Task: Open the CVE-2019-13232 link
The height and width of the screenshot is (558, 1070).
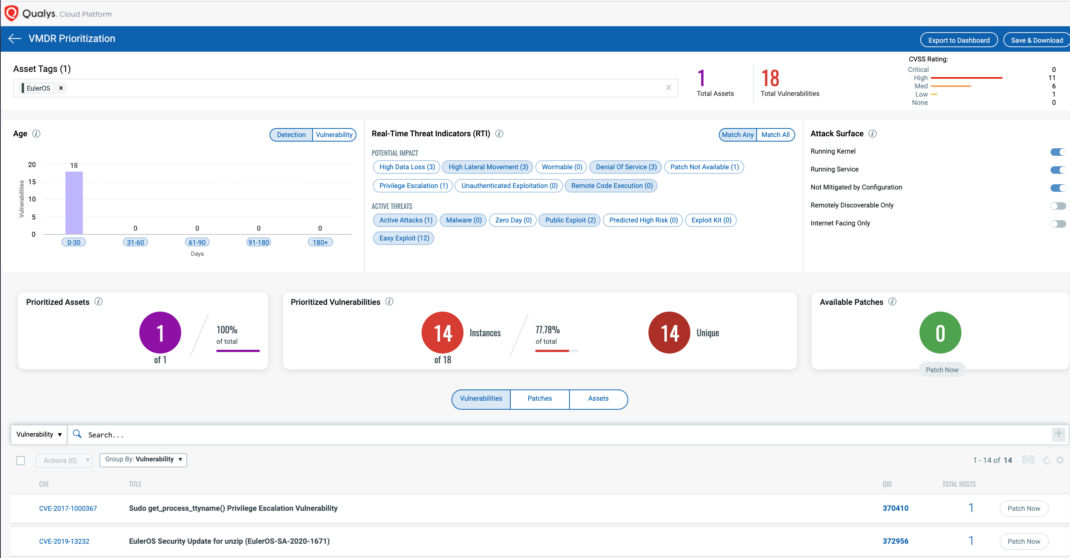Action: [x=64, y=541]
